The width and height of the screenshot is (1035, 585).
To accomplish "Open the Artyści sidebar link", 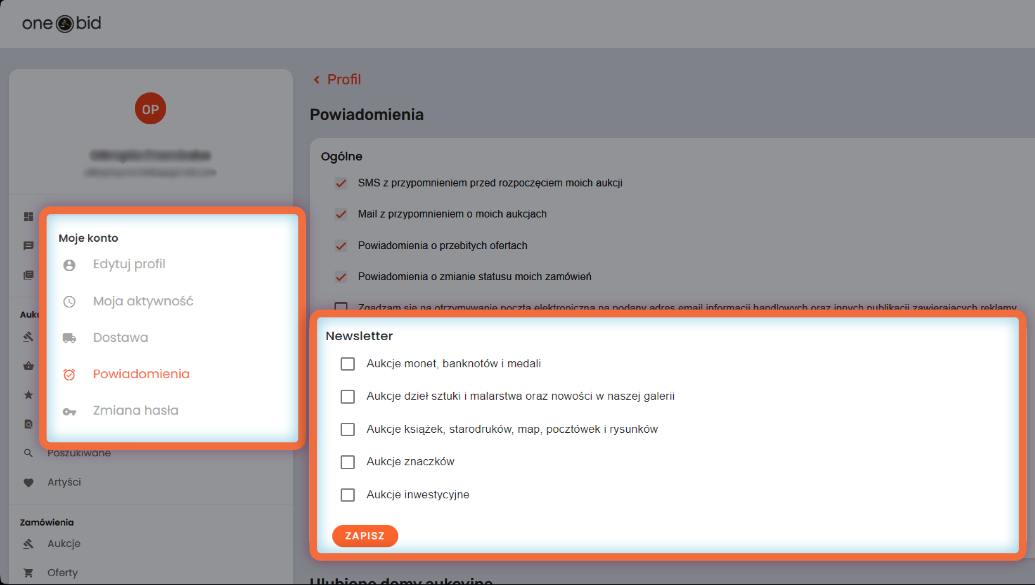I will point(64,483).
